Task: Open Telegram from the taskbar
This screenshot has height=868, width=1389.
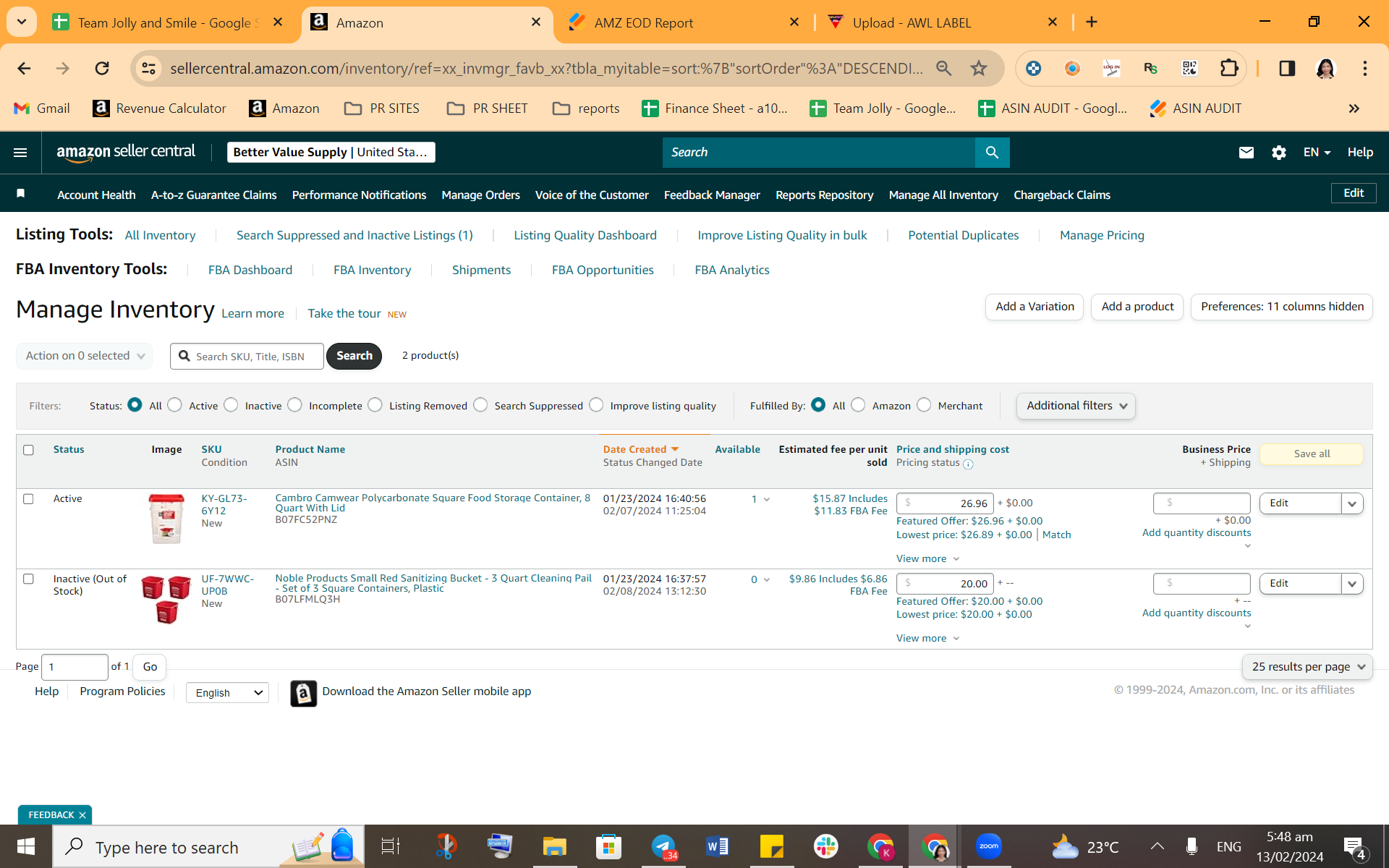Action: (x=663, y=847)
